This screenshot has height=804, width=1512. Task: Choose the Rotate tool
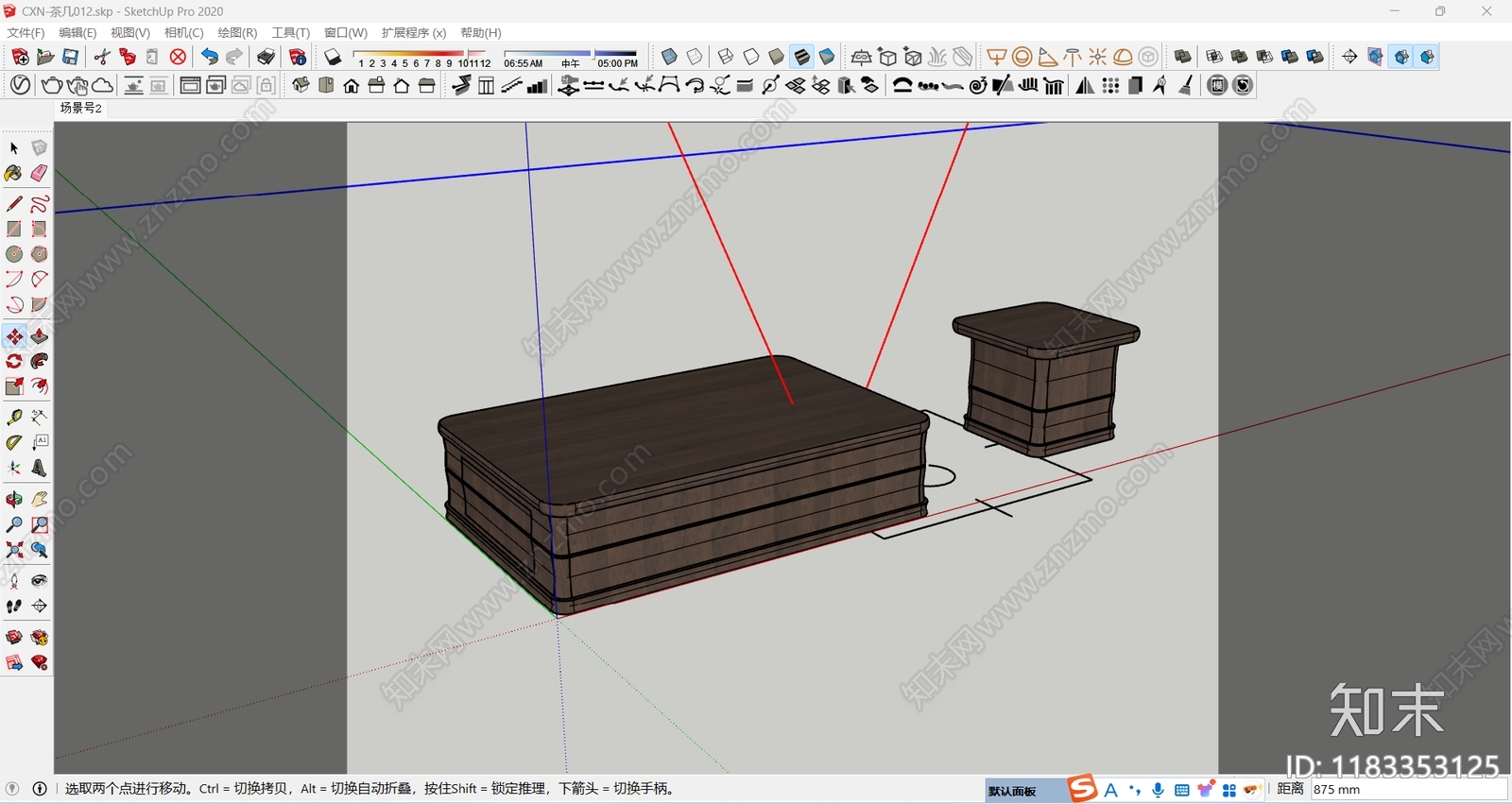coord(14,361)
